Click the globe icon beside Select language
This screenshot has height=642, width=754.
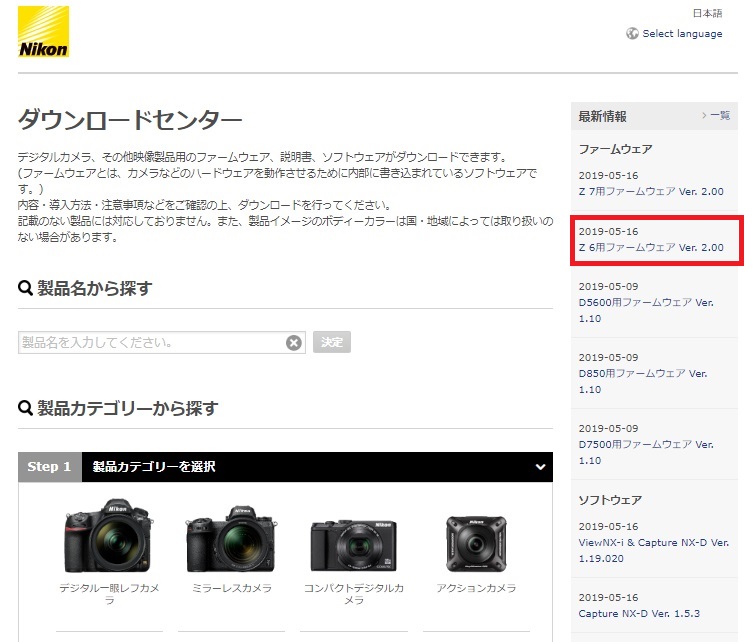coord(632,34)
